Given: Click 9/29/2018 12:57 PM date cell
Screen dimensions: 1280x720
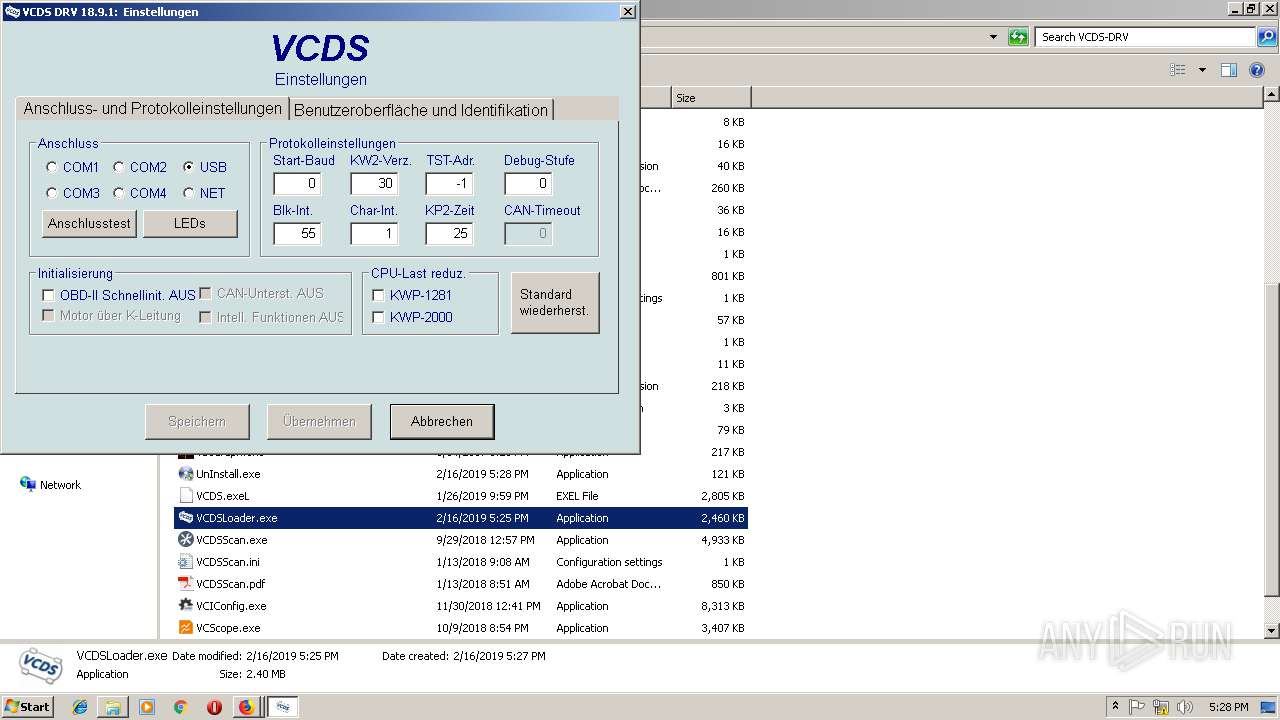Looking at the screenshot, I should 483,540.
